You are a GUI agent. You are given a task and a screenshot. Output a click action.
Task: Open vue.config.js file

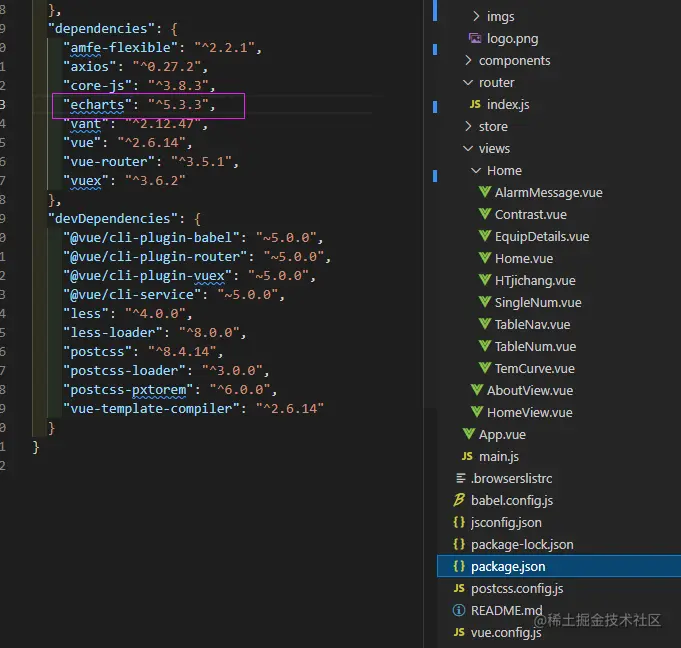tap(506, 632)
